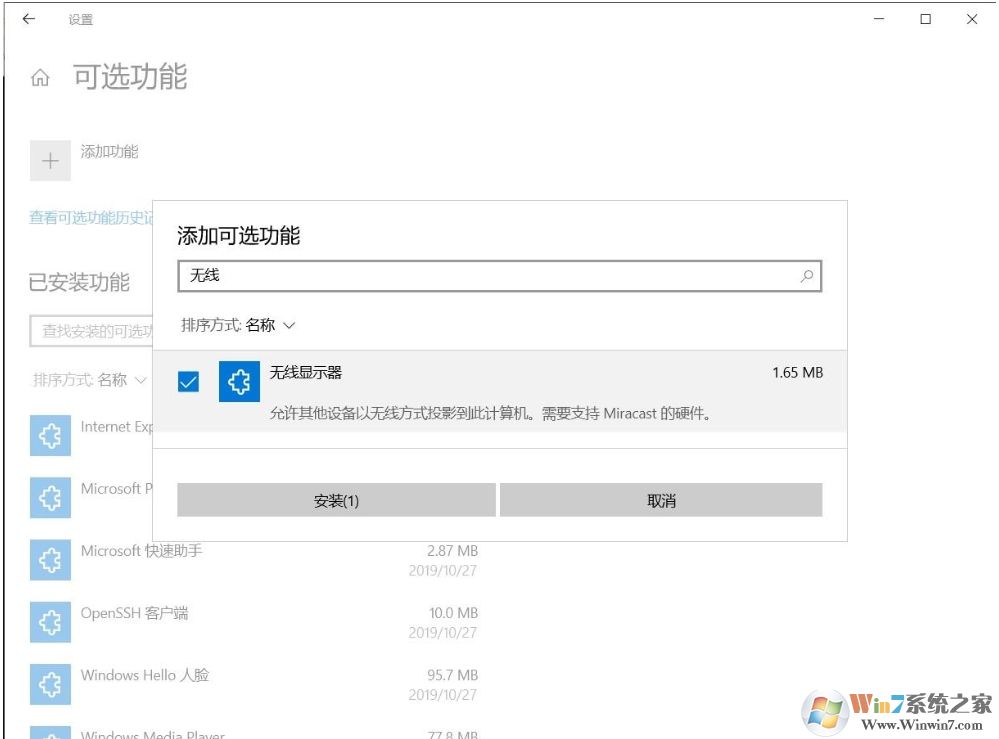Click the plus icon for 添加功能
Screen dimensions: 999x739
(x=49, y=160)
